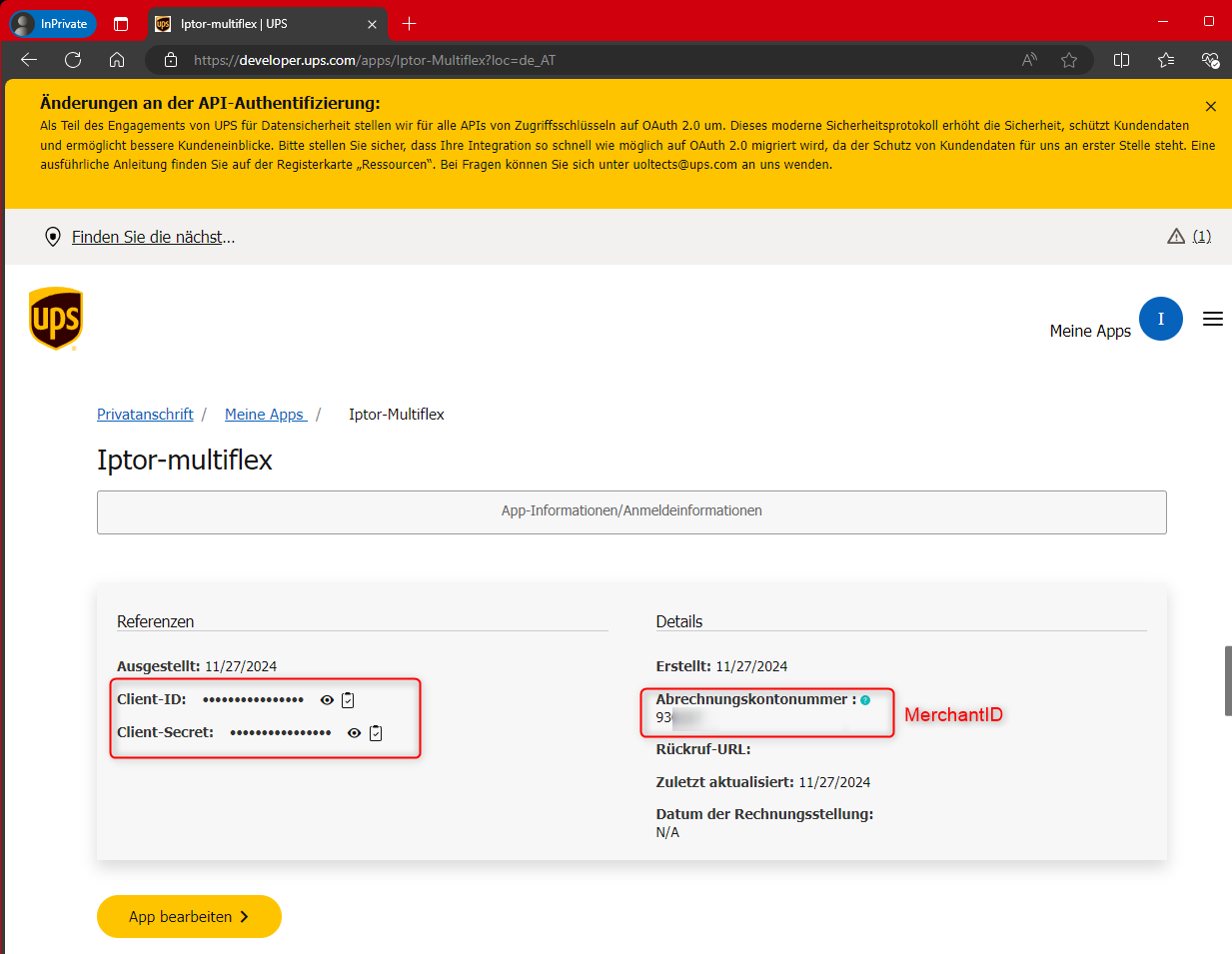
Task: Copy the Client-Secret to clipboard
Action: click(376, 733)
